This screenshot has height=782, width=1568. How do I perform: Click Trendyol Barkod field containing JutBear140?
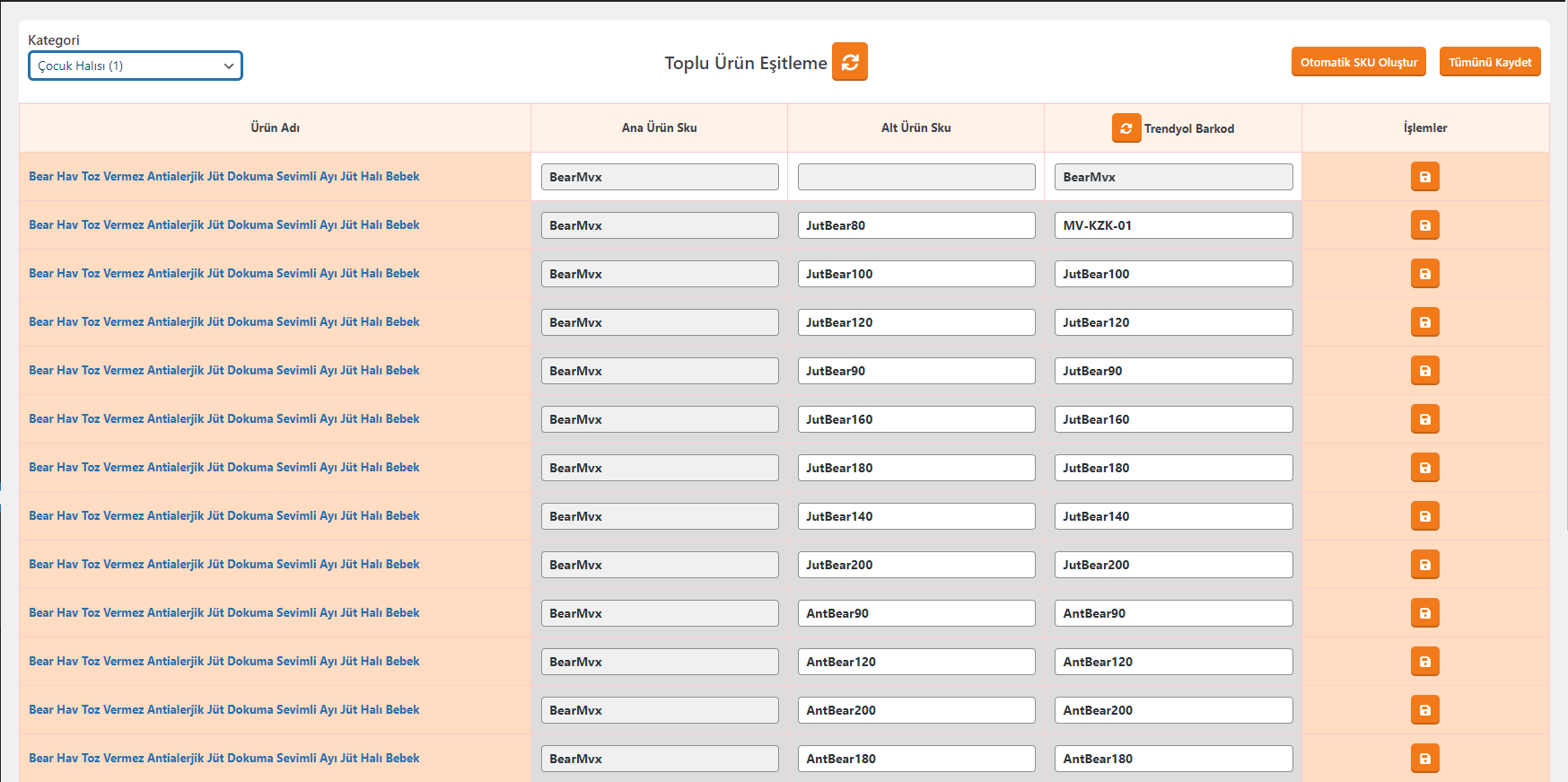click(x=1173, y=516)
